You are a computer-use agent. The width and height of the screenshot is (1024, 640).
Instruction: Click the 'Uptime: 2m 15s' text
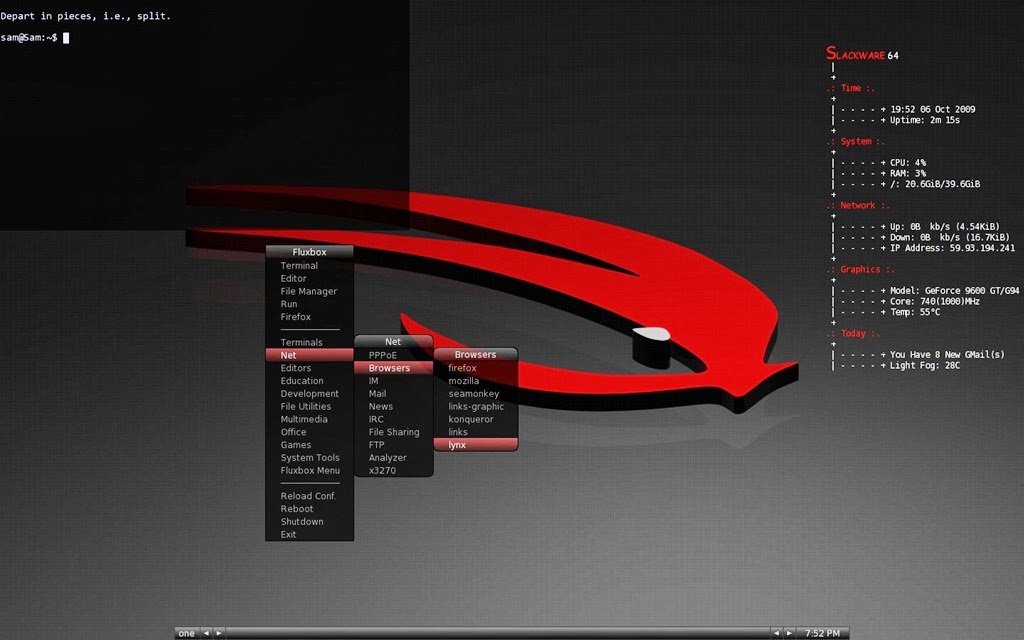tap(925, 120)
